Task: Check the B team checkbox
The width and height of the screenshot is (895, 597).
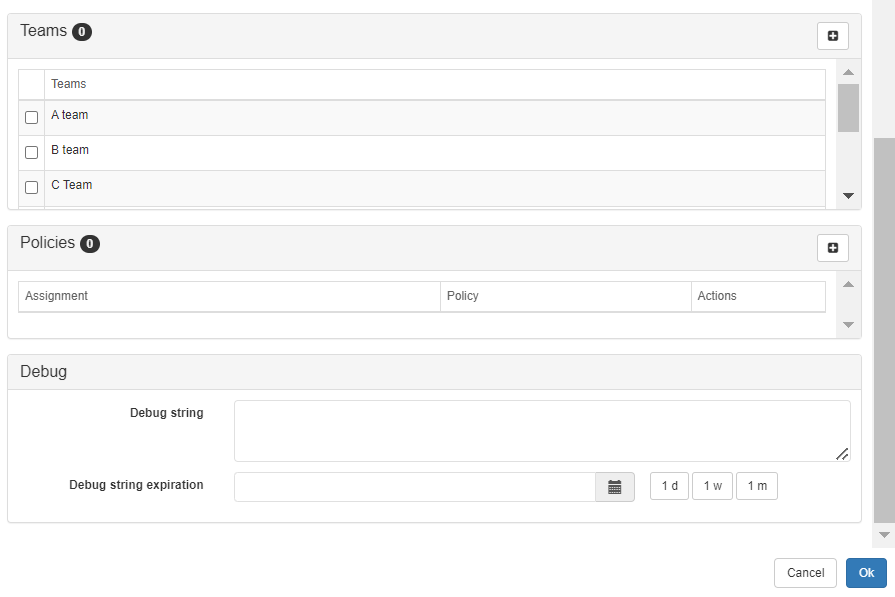Action: click(x=31, y=152)
